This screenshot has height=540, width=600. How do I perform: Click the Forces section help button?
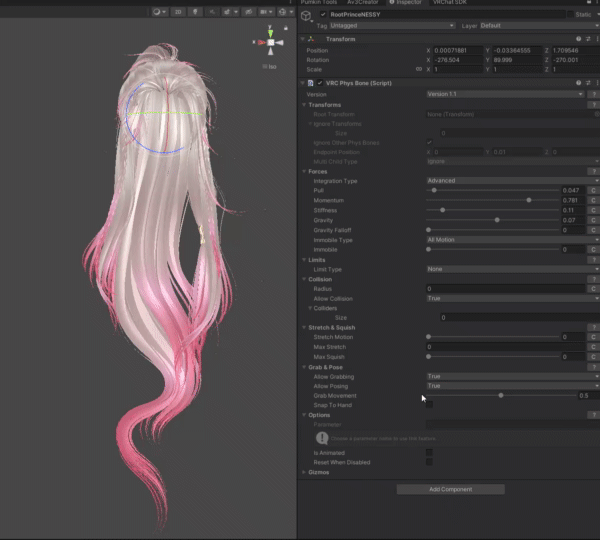(594, 171)
